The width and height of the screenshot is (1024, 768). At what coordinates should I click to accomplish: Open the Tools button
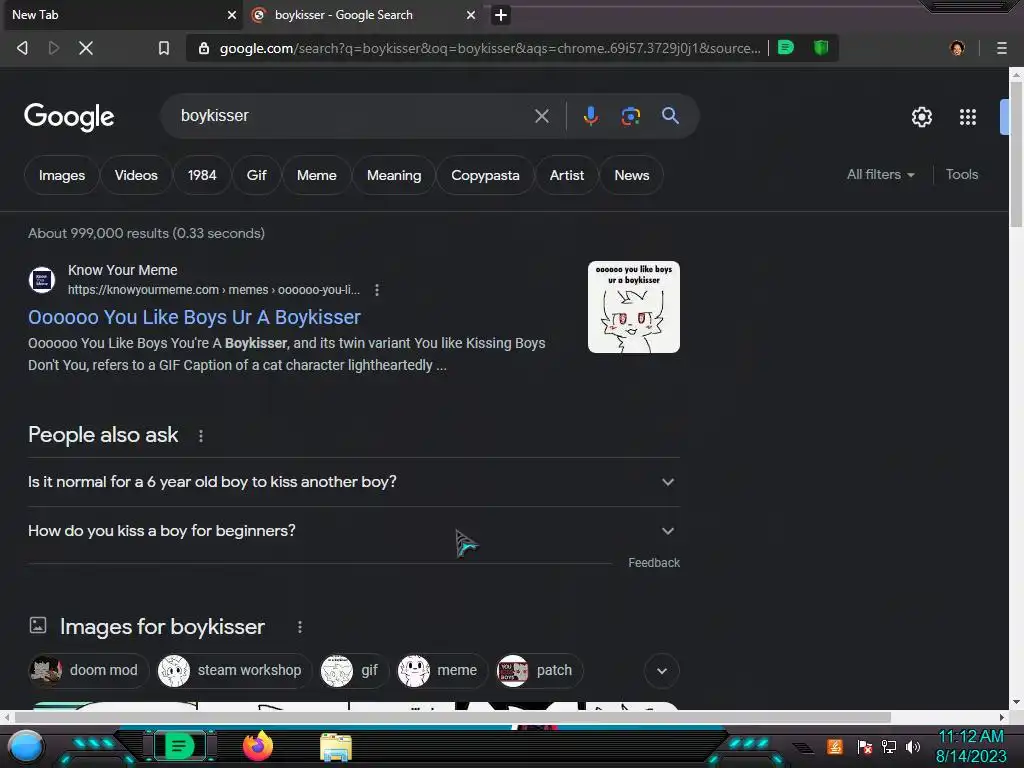(961, 174)
